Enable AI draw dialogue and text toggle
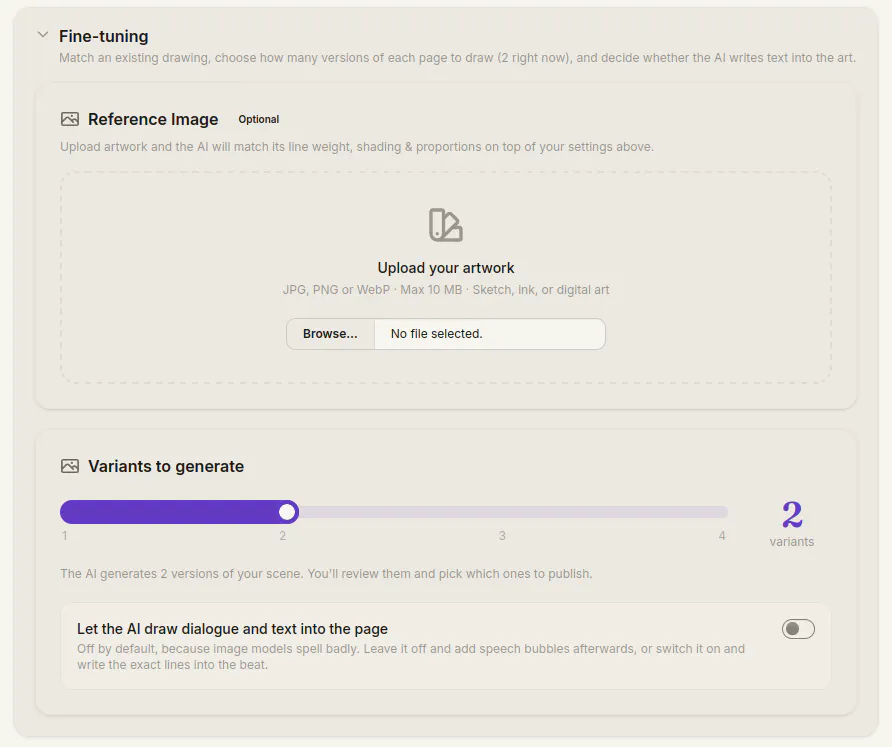Screen dimensions: 892x747 click(x=798, y=629)
